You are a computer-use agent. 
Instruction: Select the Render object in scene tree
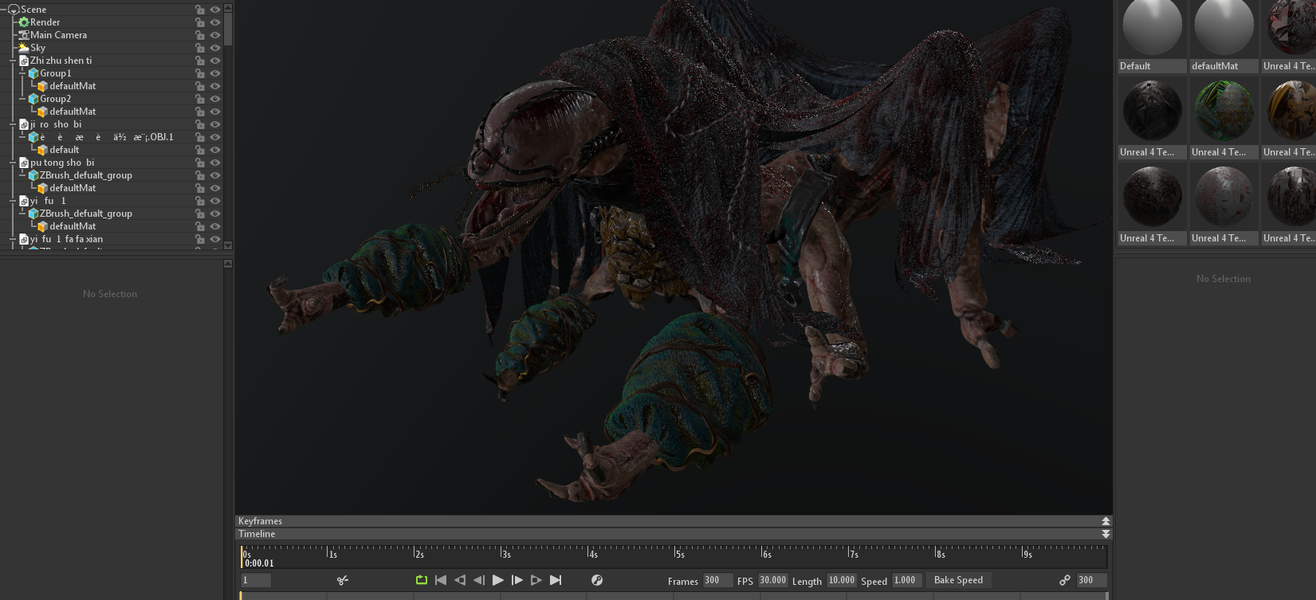[x=44, y=22]
